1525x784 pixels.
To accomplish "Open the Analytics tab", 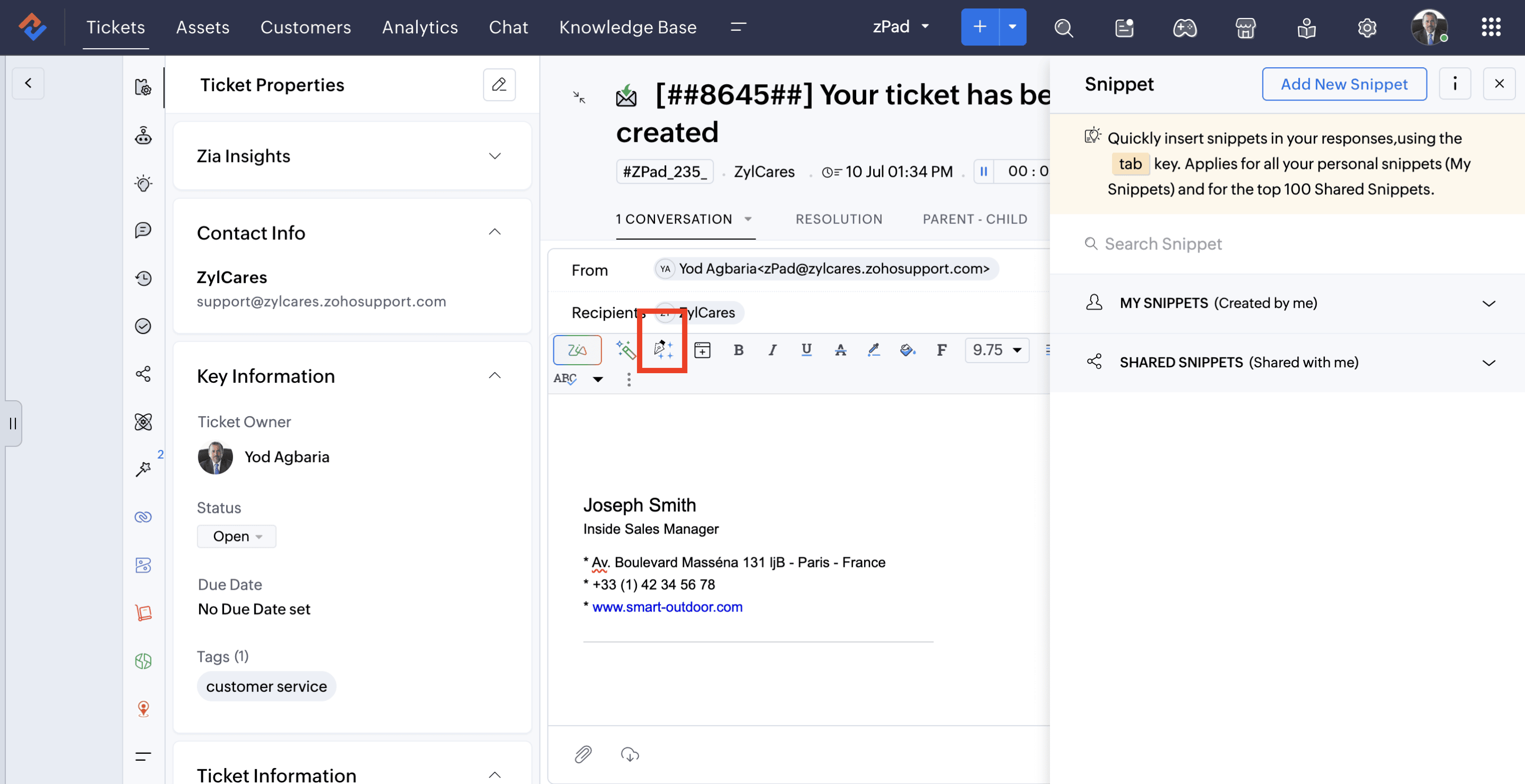I will click(420, 27).
